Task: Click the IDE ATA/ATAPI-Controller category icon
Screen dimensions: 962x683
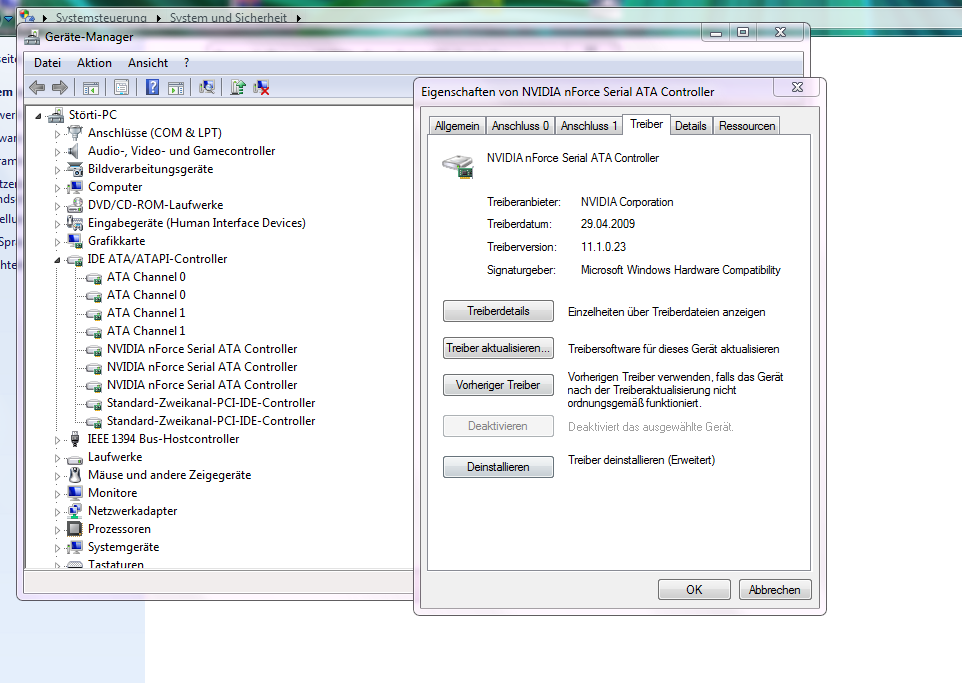Action: point(75,259)
